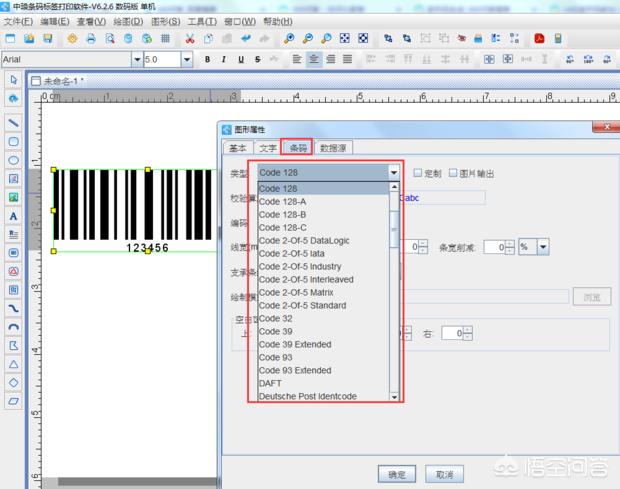Viewport: 620px width, 489px height.
Task: Select the diamond shape tool
Action: [13, 383]
